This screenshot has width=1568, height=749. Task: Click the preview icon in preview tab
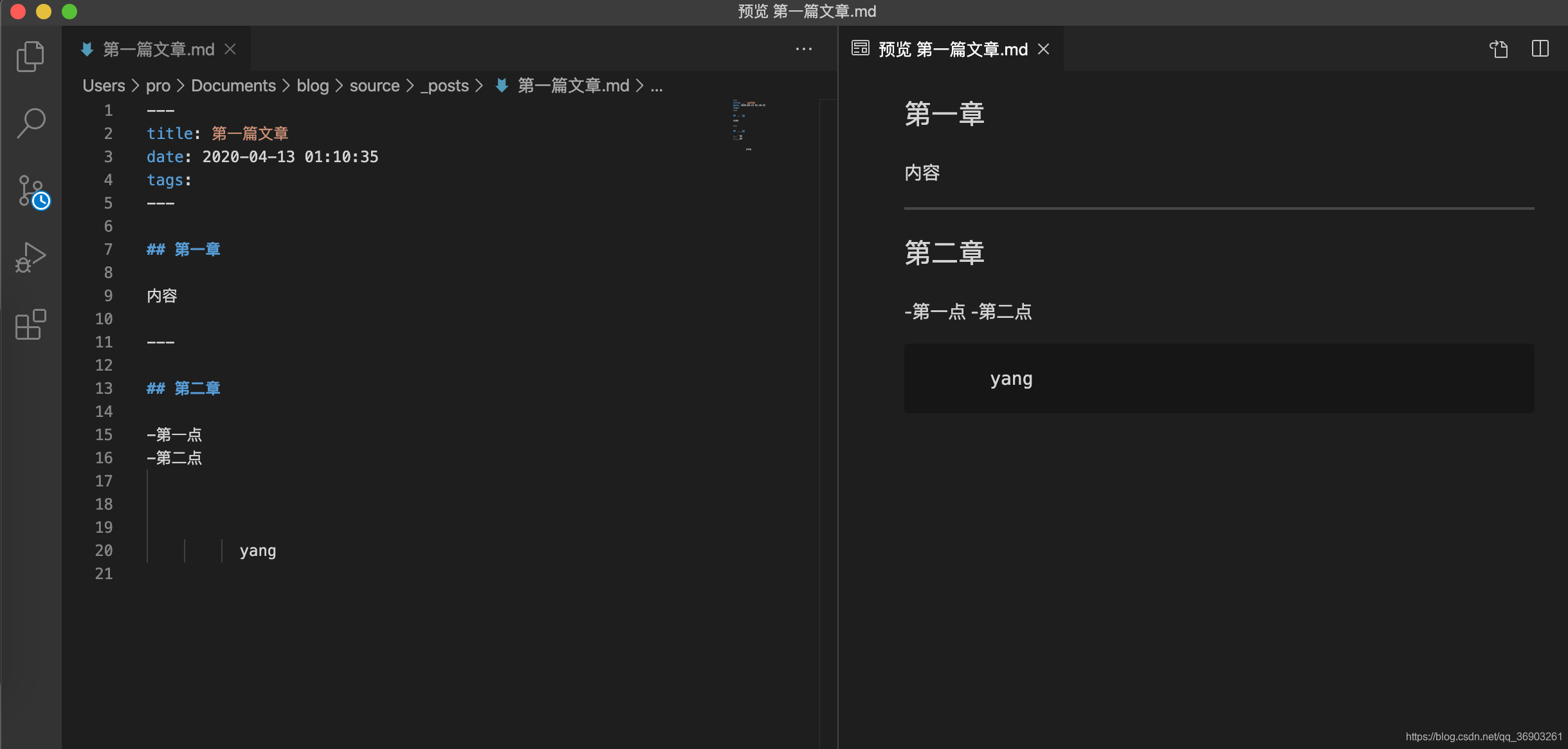[860, 48]
